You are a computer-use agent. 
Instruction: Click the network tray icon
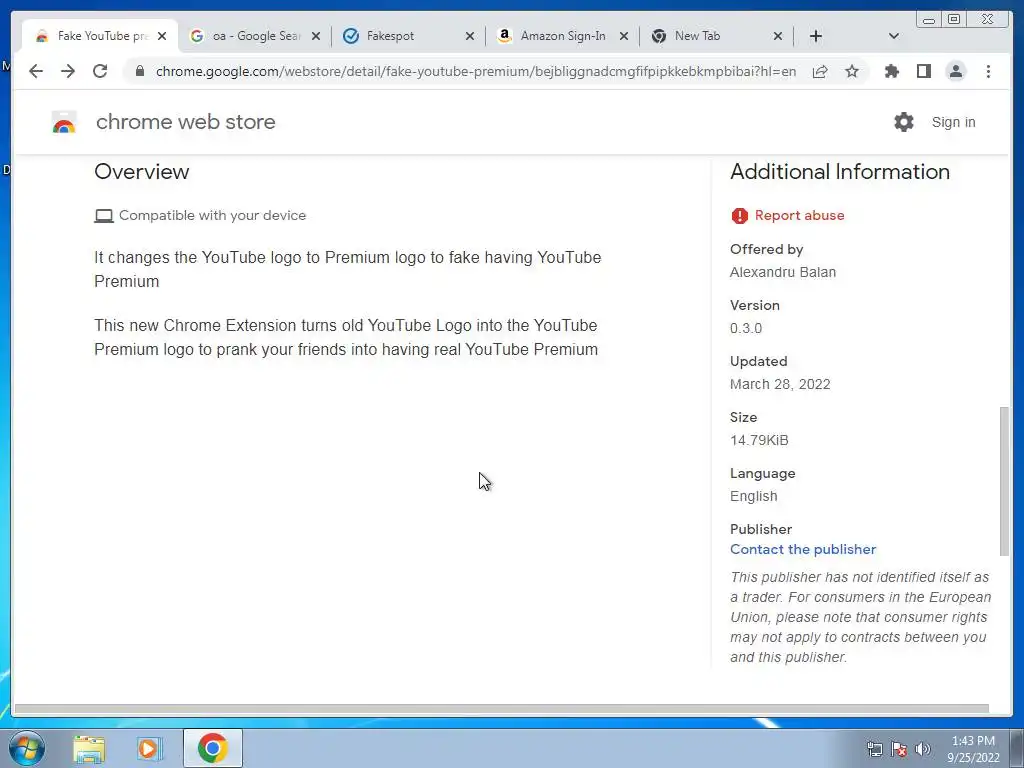click(874, 749)
